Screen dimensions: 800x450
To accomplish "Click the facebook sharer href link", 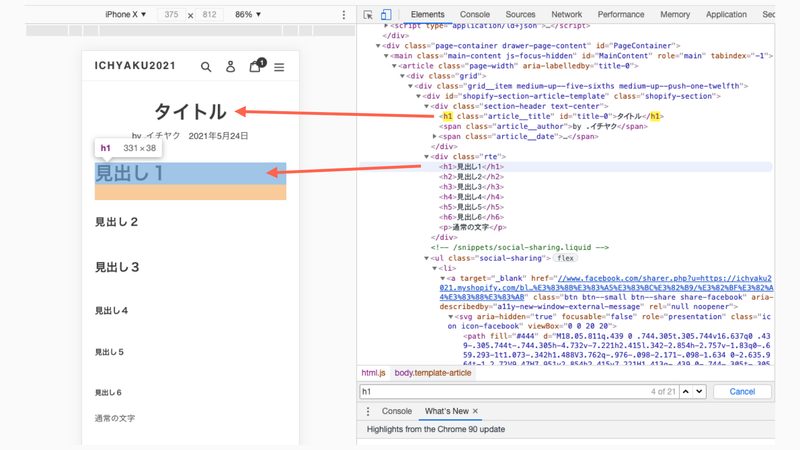I will pyautogui.click(x=606, y=288).
